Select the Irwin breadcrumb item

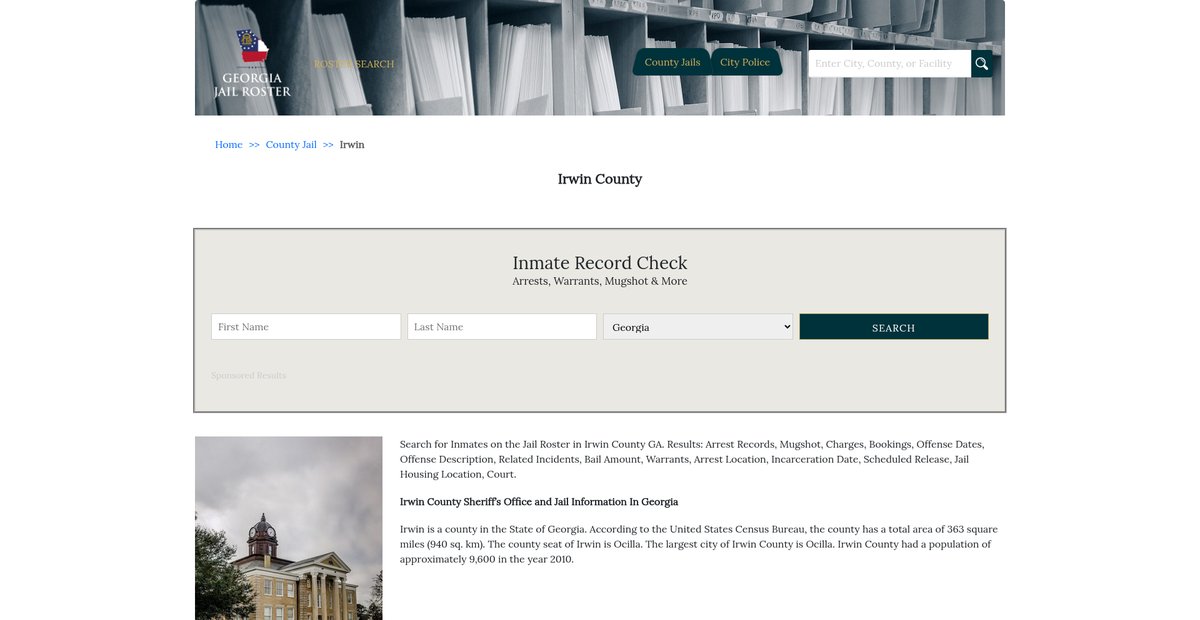352,145
